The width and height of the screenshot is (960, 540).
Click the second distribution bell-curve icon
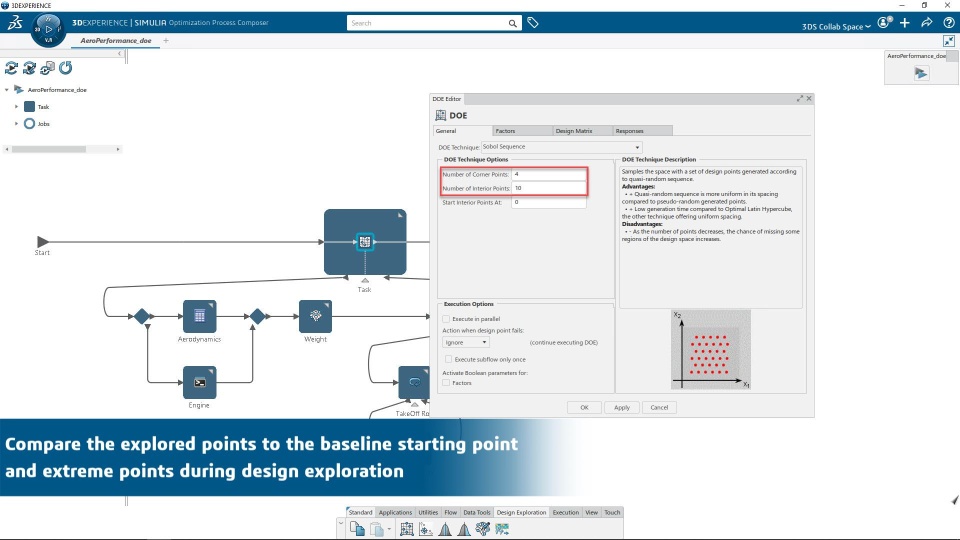point(464,529)
